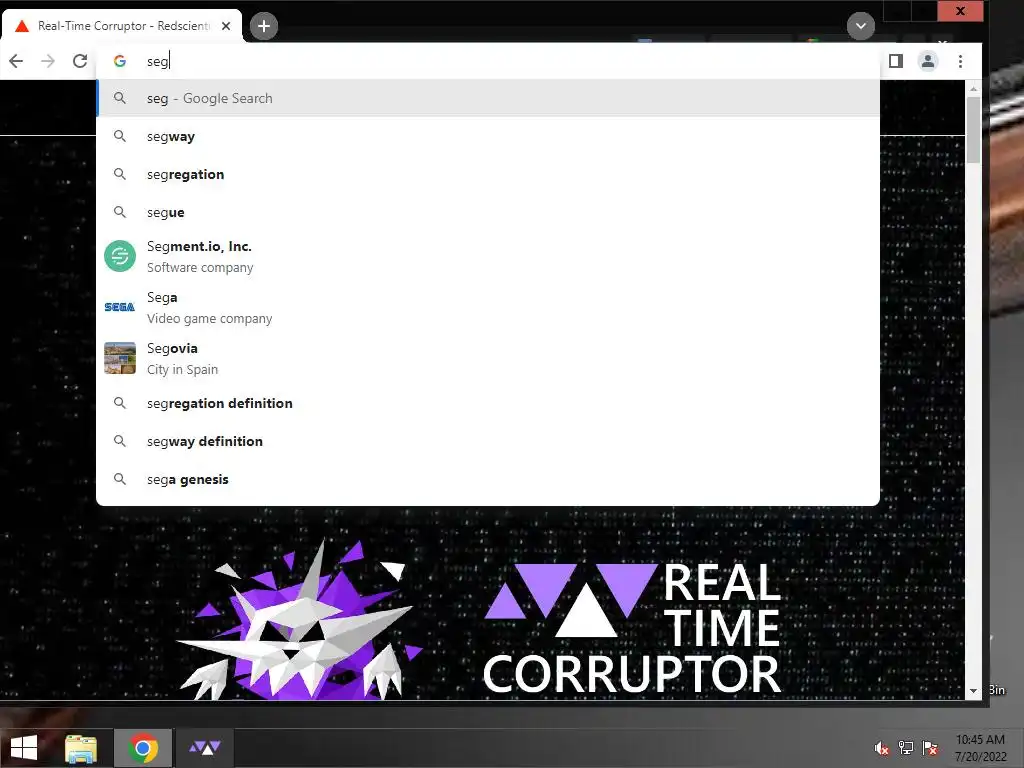Click the Real Time Corruptor logo text
The image size is (1024, 768).
632,628
